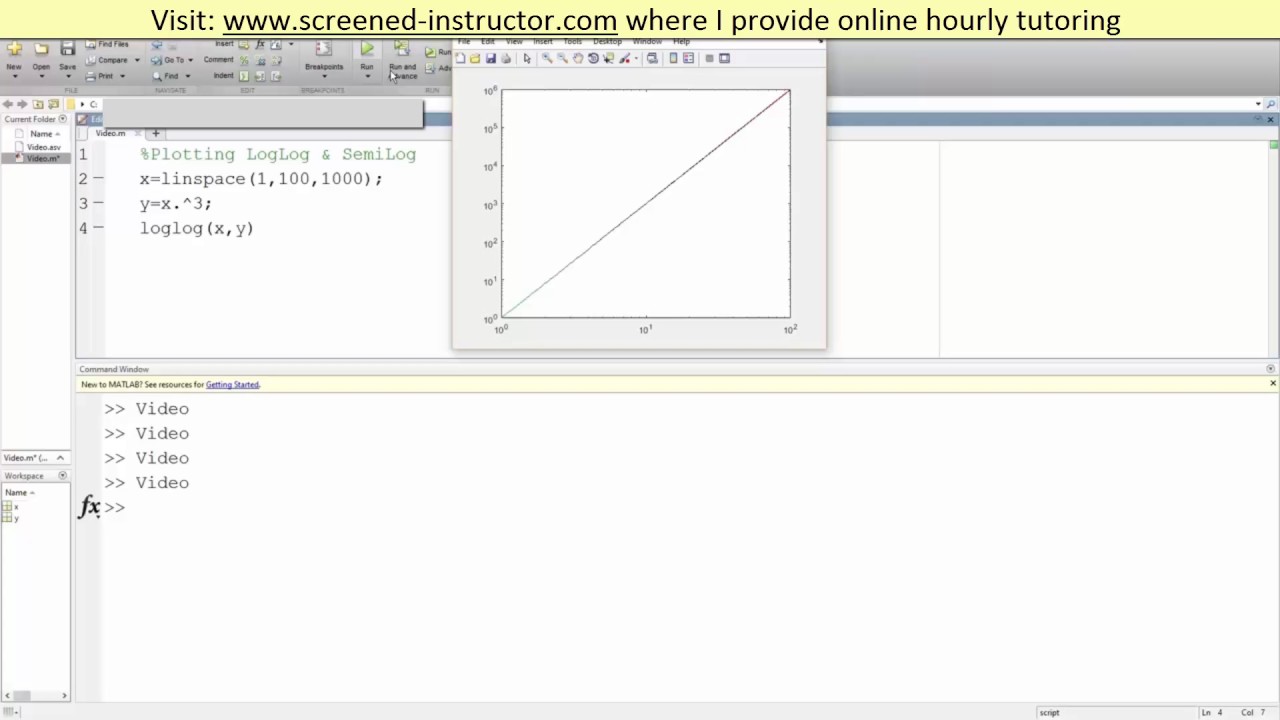
Task: Select the Rotate 3D tool
Action: click(x=593, y=58)
